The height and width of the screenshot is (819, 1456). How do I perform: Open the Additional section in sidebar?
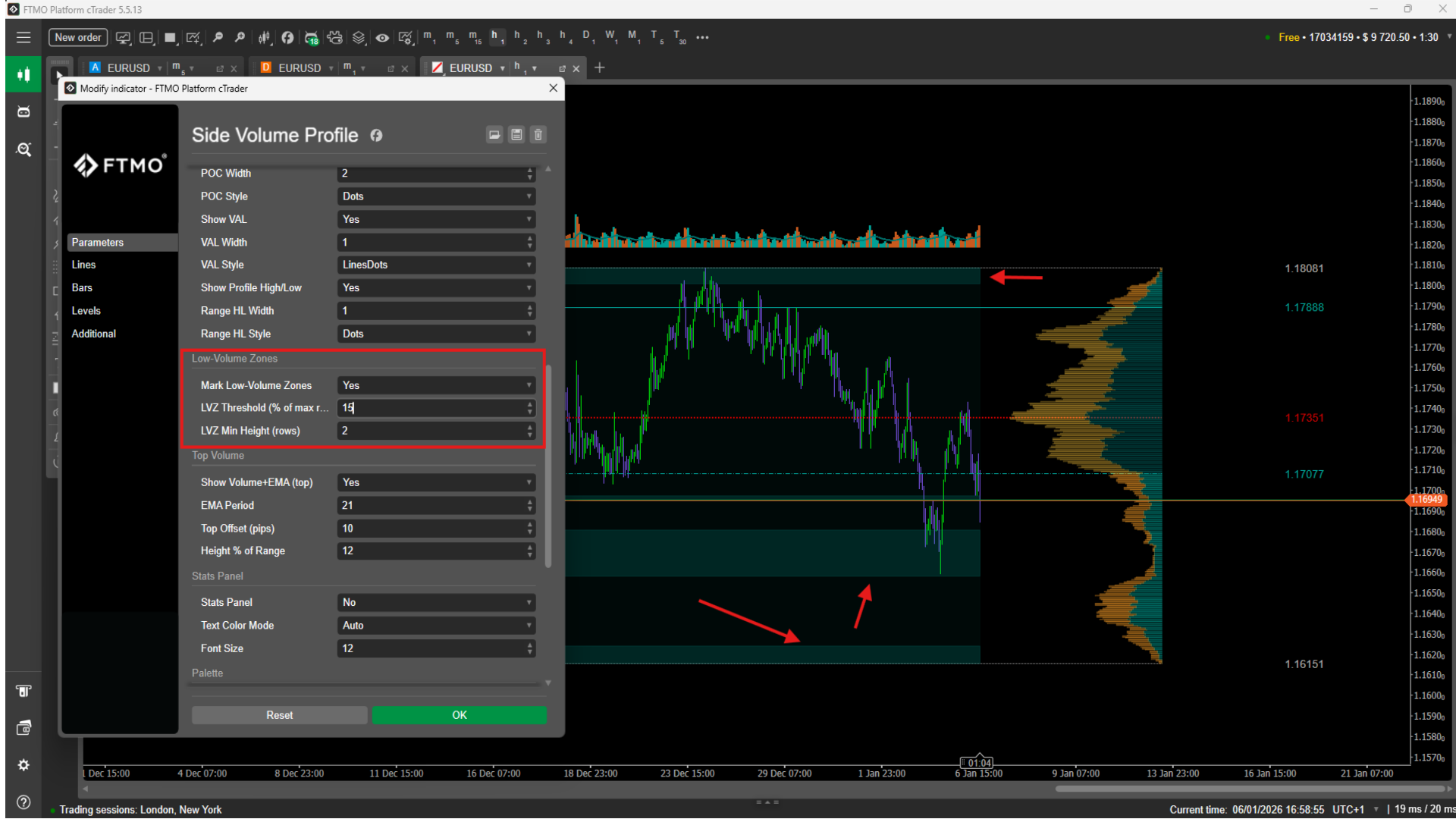point(94,334)
